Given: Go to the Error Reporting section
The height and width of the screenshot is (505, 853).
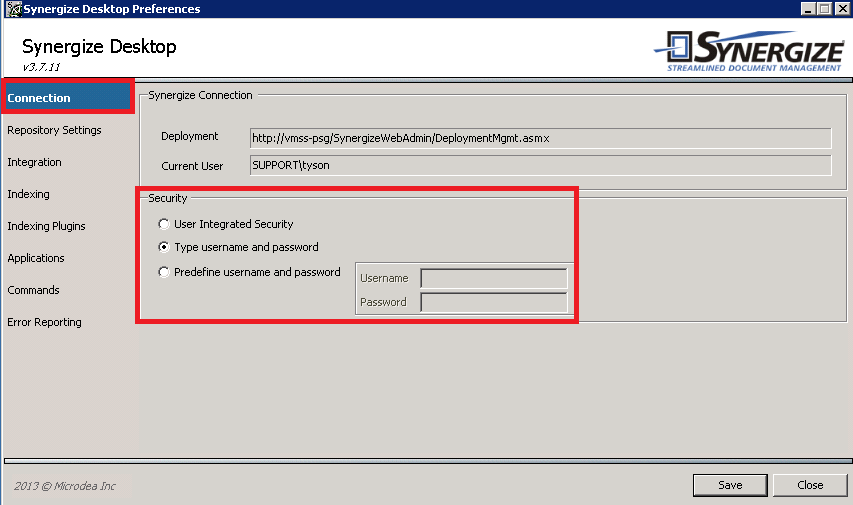Looking at the screenshot, I should coord(45,322).
